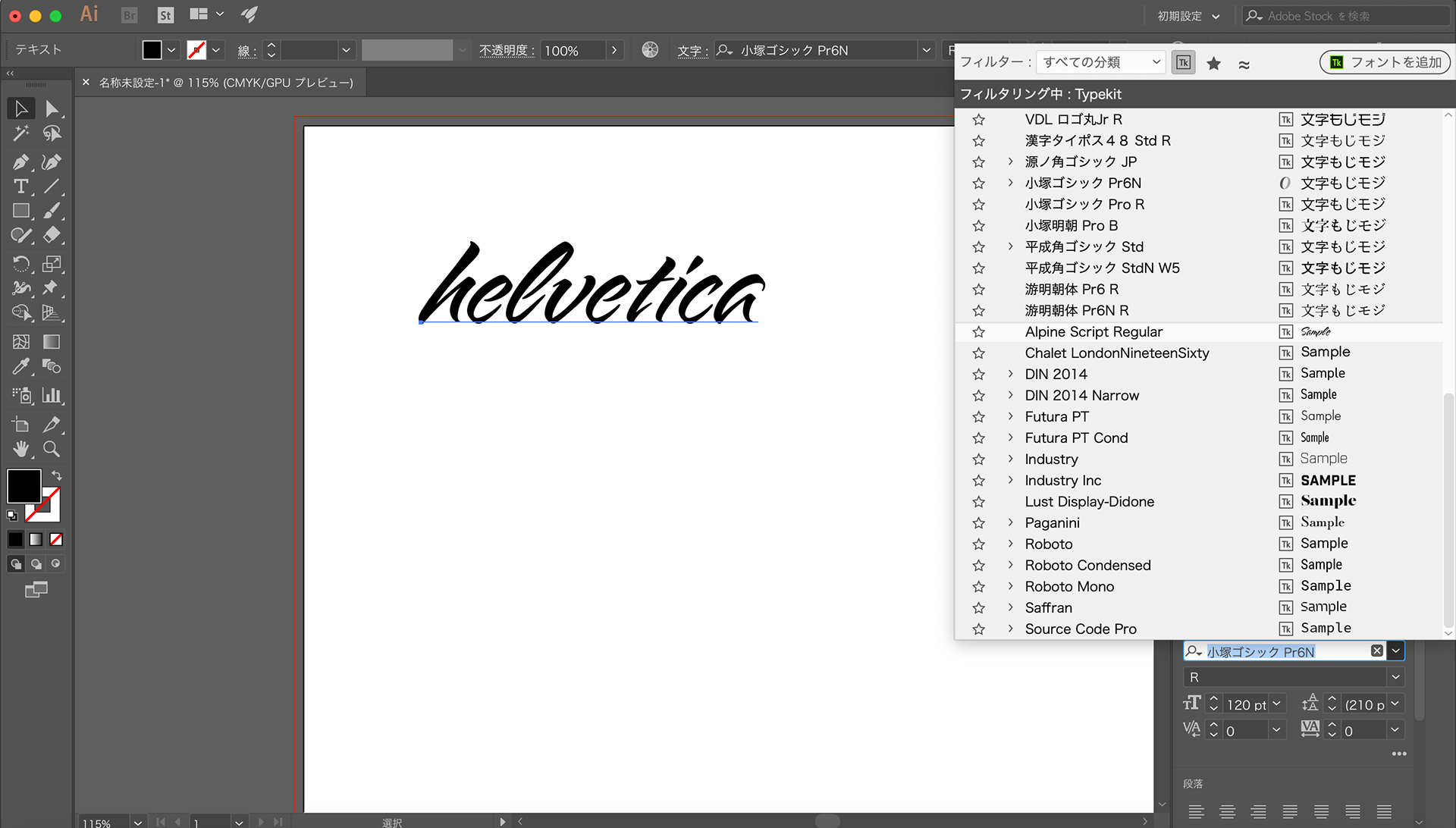1456x828 pixels.
Task: Open the 文字 character panel link
Action: [x=692, y=51]
